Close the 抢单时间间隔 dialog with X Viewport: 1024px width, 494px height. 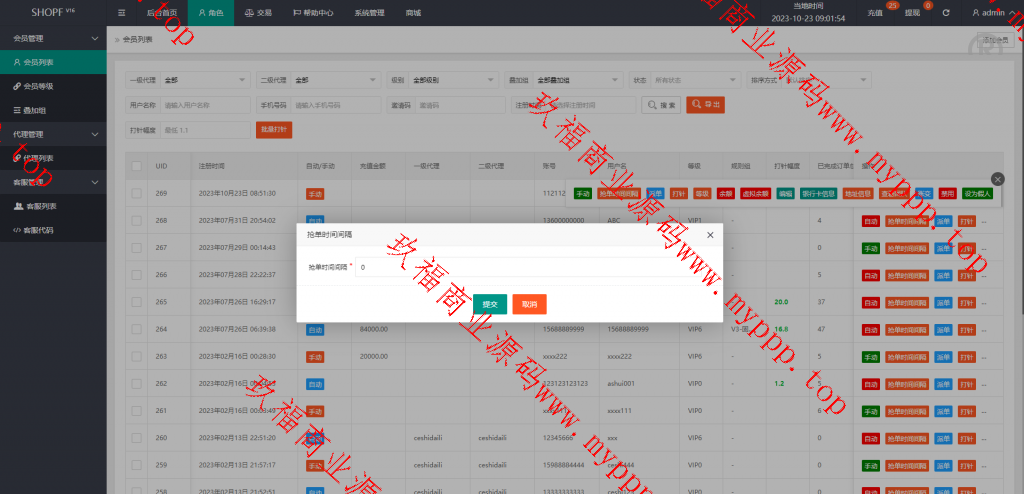[710, 234]
